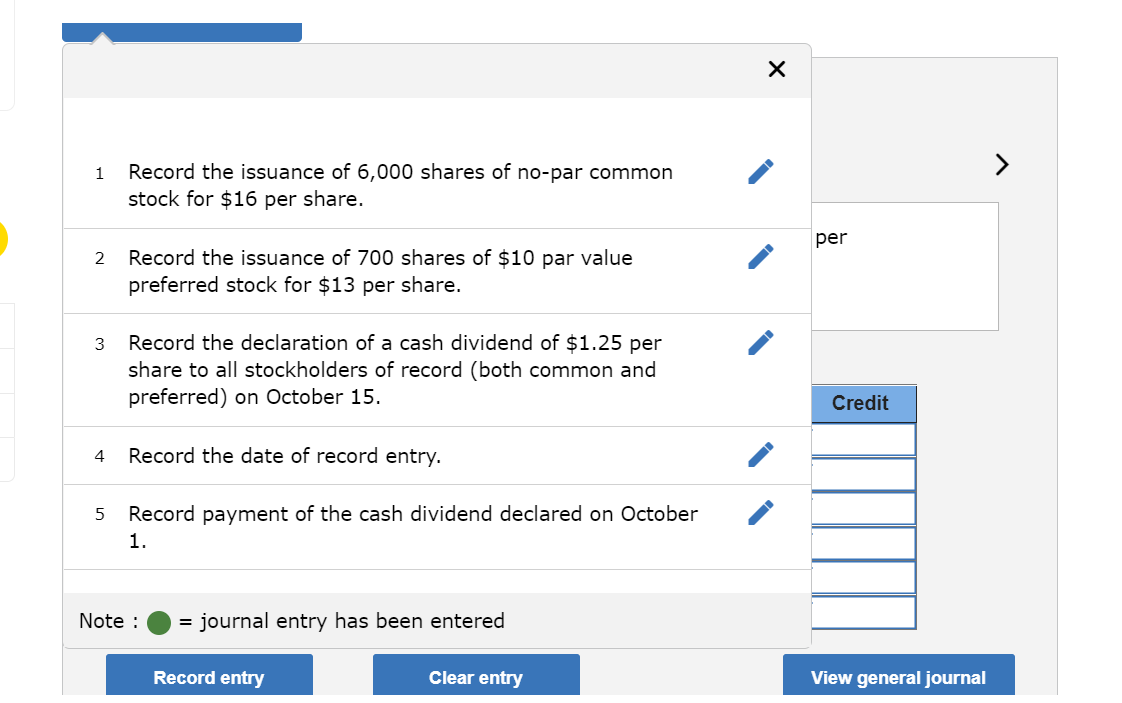1122x703 pixels.
Task: Open the pencil editor for the preferred stock entry
Action: point(760,257)
